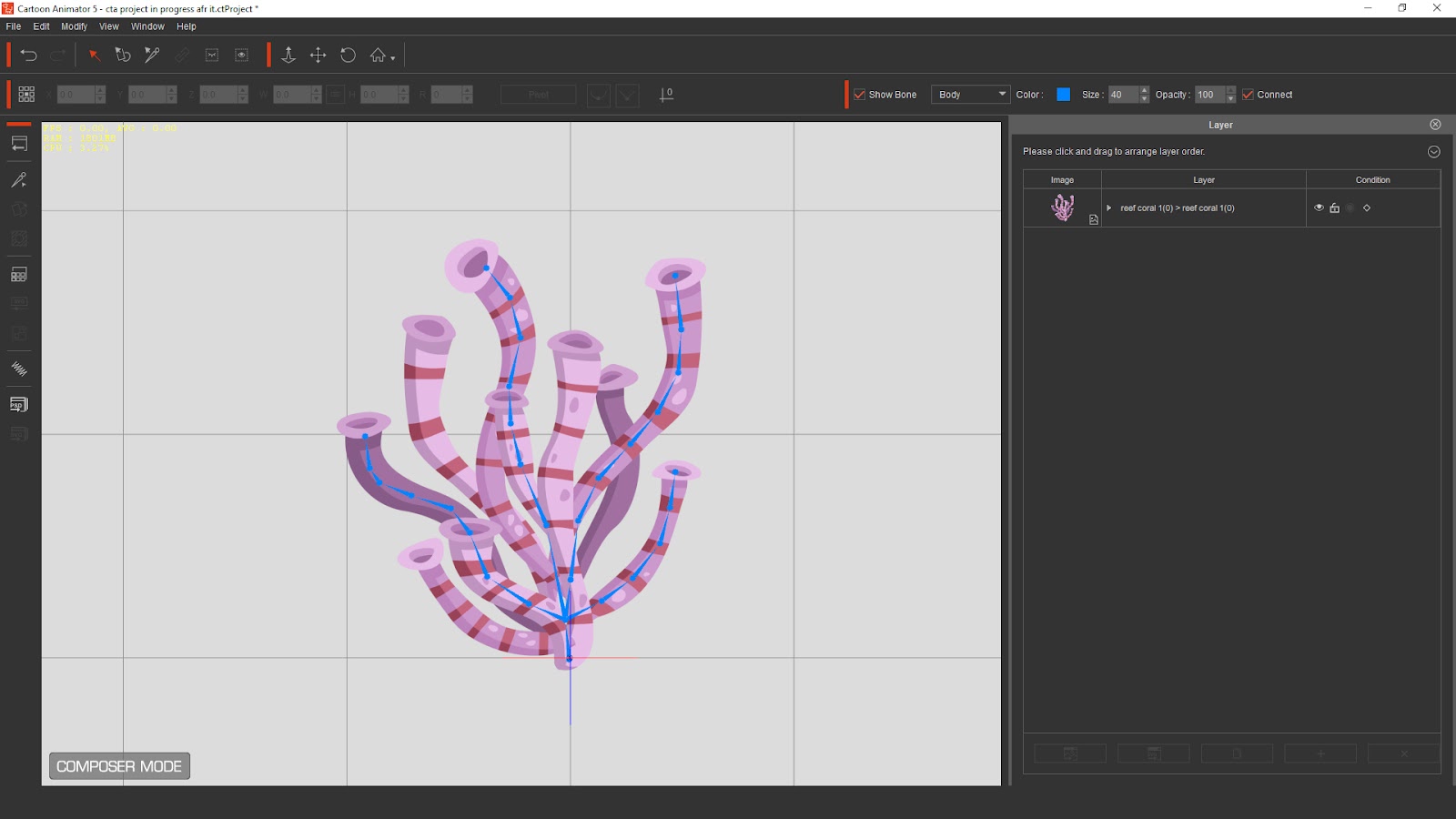The height and width of the screenshot is (819, 1456).
Task: Click the blue bone color swatch
Action: [x=1062, y=94]
